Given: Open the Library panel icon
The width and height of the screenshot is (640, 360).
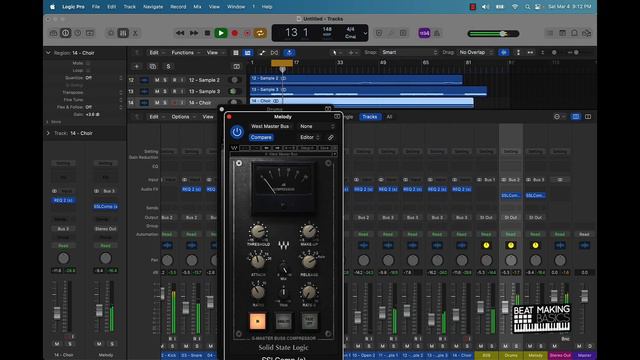Looking at the screenshot, I should click(53, 33).
